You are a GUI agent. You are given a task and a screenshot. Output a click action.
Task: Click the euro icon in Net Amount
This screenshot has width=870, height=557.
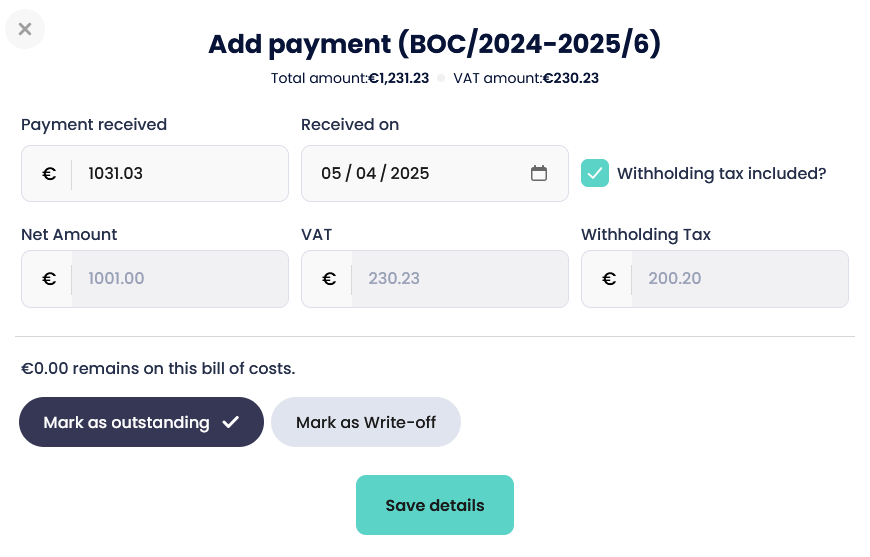pos(48,278)
